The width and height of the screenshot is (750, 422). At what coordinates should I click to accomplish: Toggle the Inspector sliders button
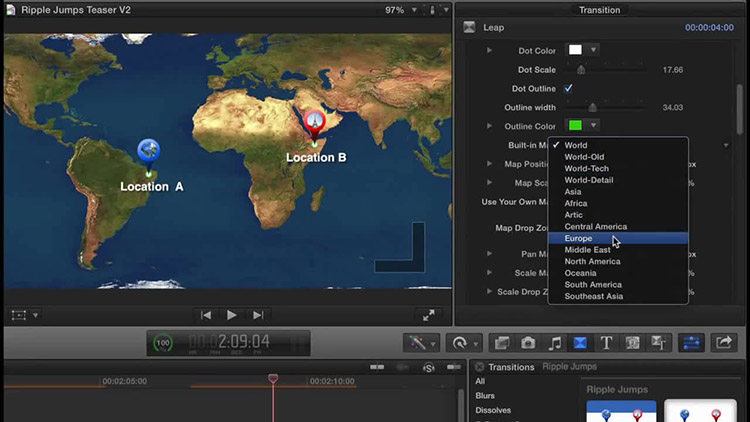tap(691, 343)
